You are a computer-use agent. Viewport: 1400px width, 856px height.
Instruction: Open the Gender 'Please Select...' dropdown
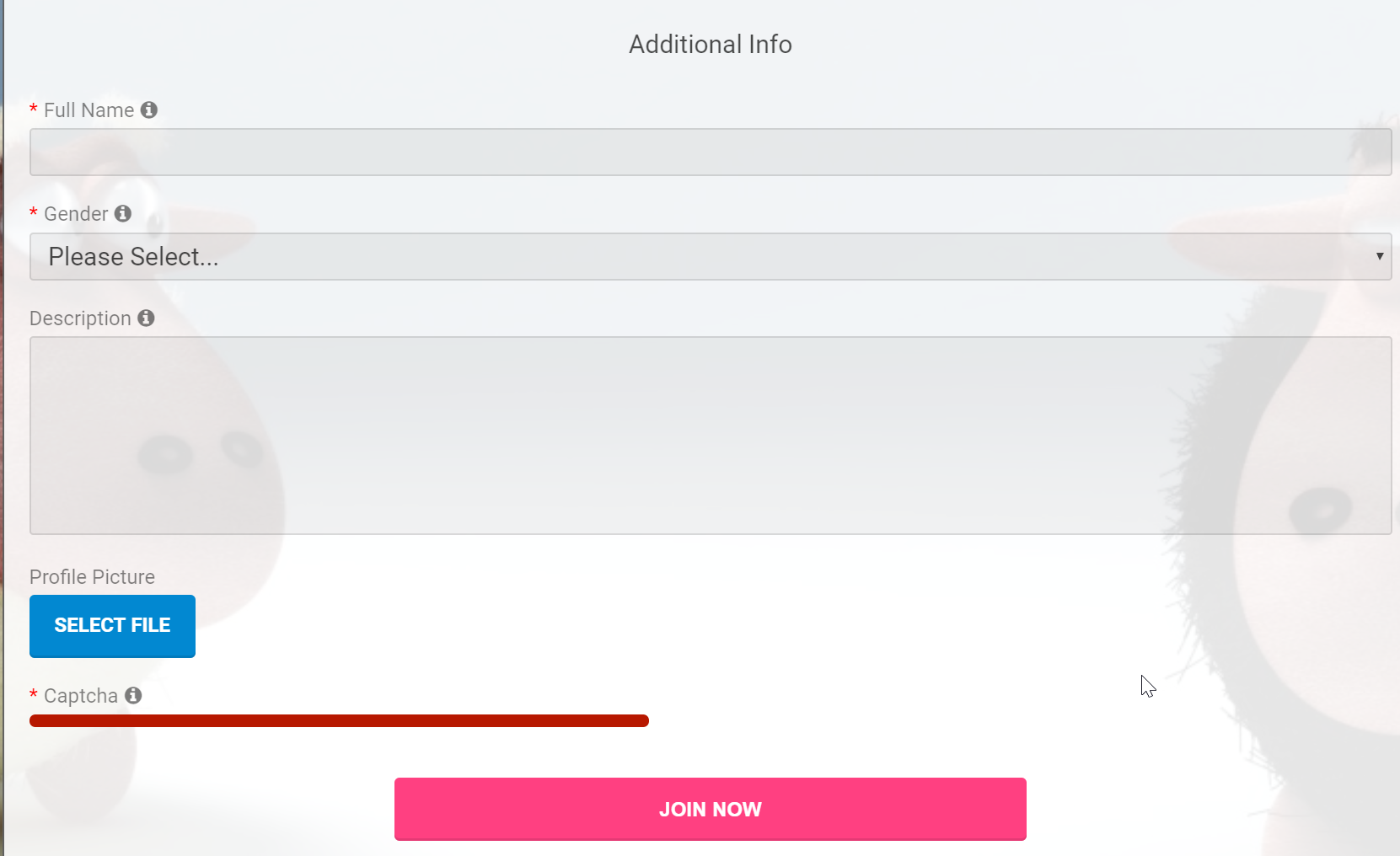(710, 257)
